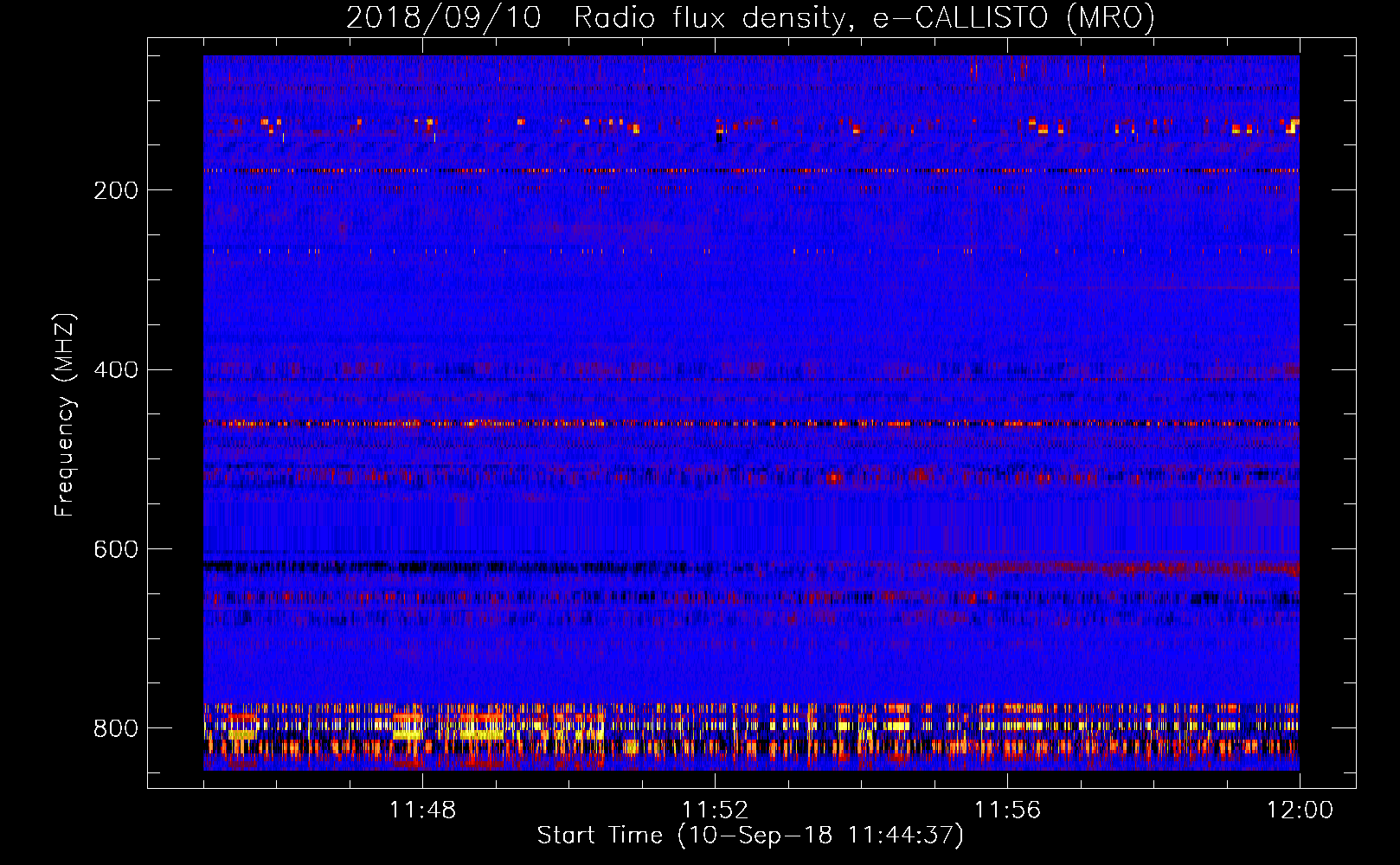Click the 200 frequency tick label
Viewport: 1400px width, 865px height.
click(116, 190)
